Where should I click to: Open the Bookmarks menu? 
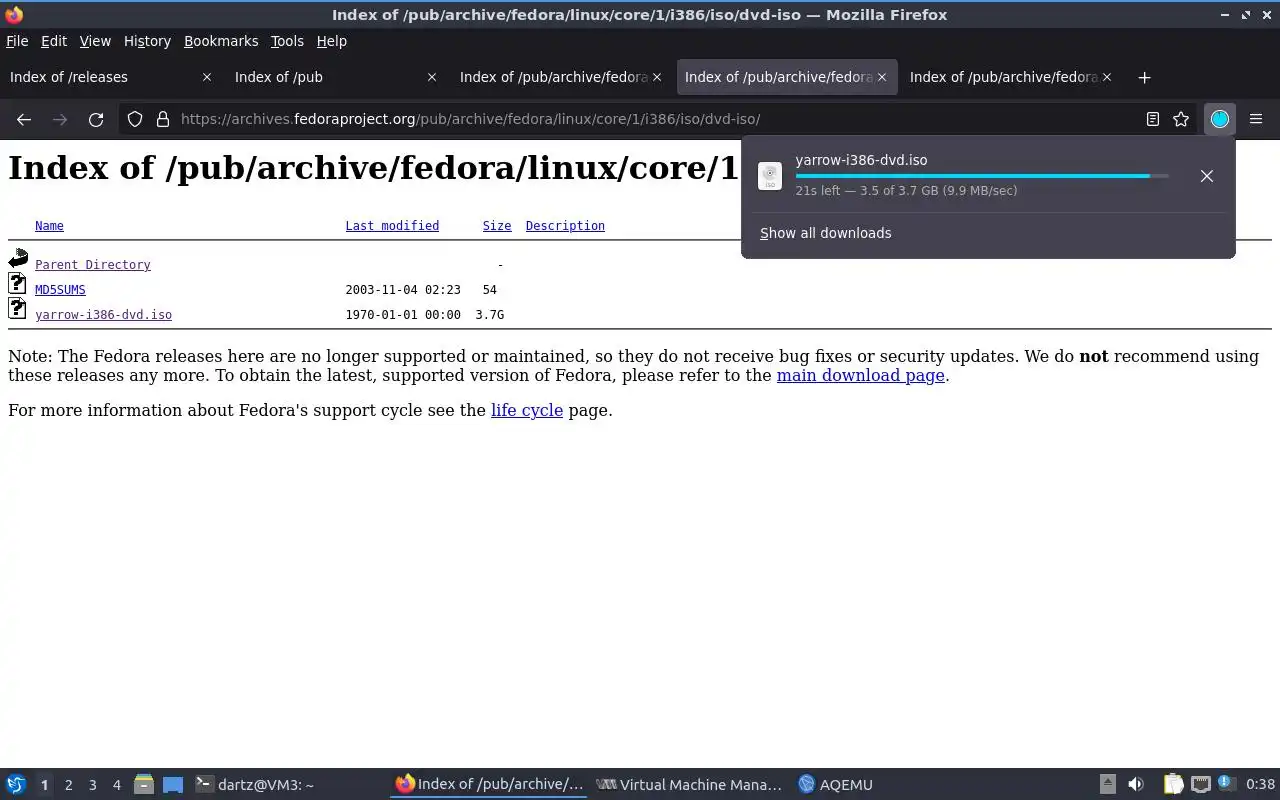coord(221,41)
